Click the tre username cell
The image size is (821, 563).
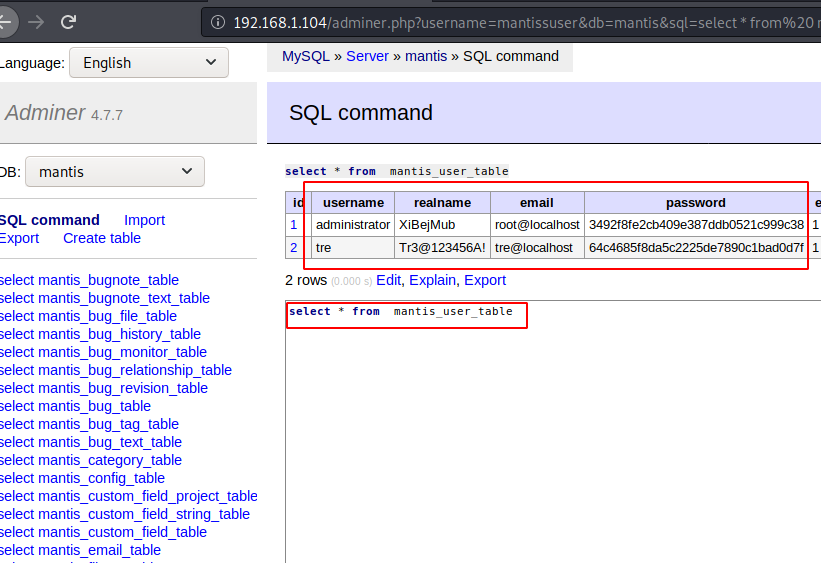click(353, 248)
